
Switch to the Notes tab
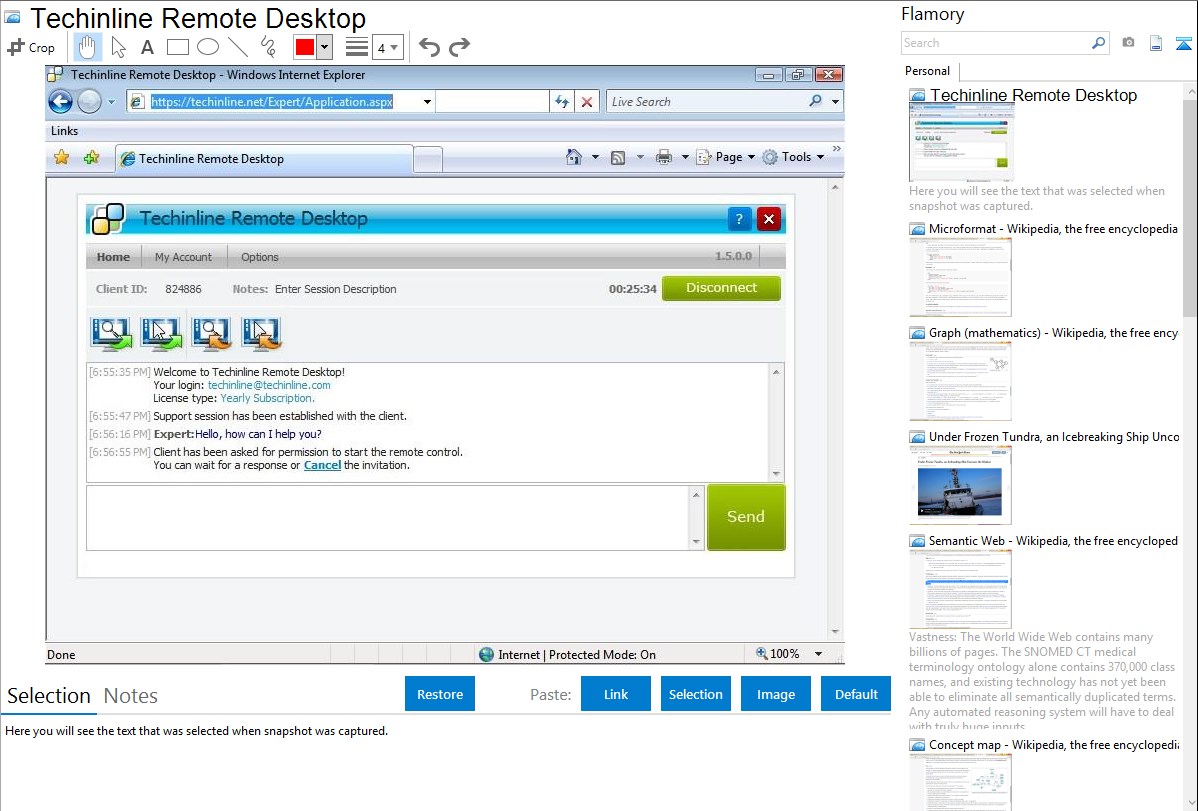[x=131, y=696]
